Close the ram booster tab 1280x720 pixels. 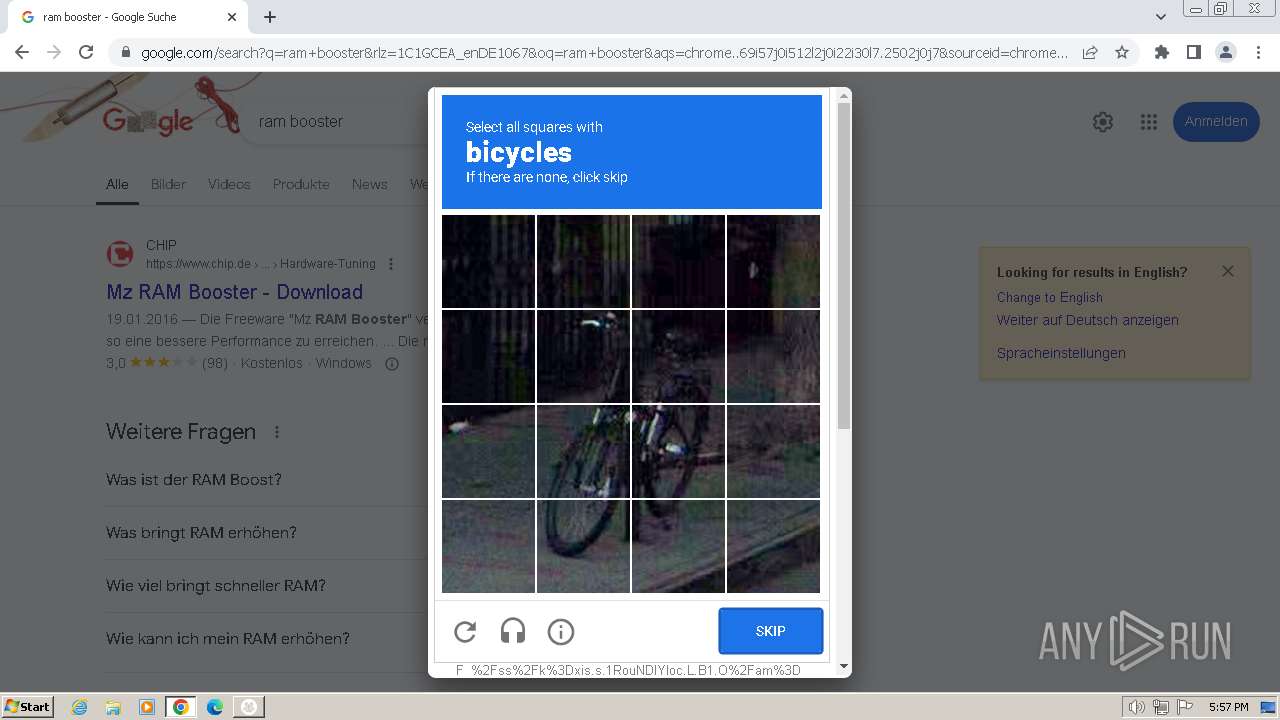click(x=232, y=17)
